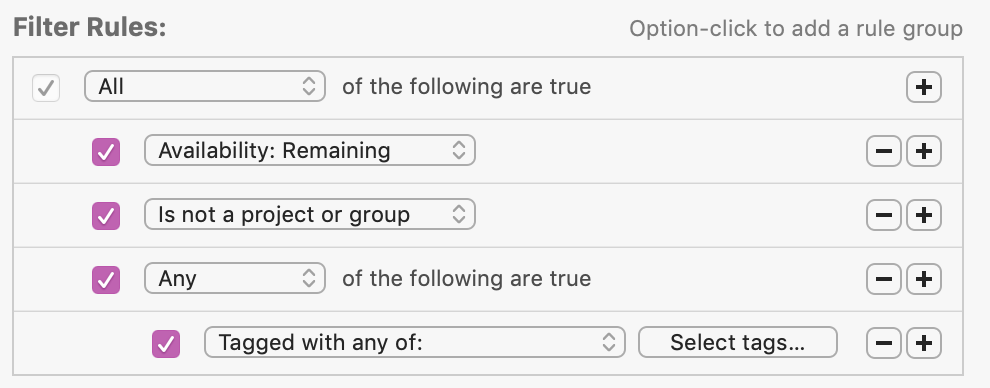This screenshot has width=990, height=388.
Task: Open the Any dropdown menu
Action: [235, 278]
